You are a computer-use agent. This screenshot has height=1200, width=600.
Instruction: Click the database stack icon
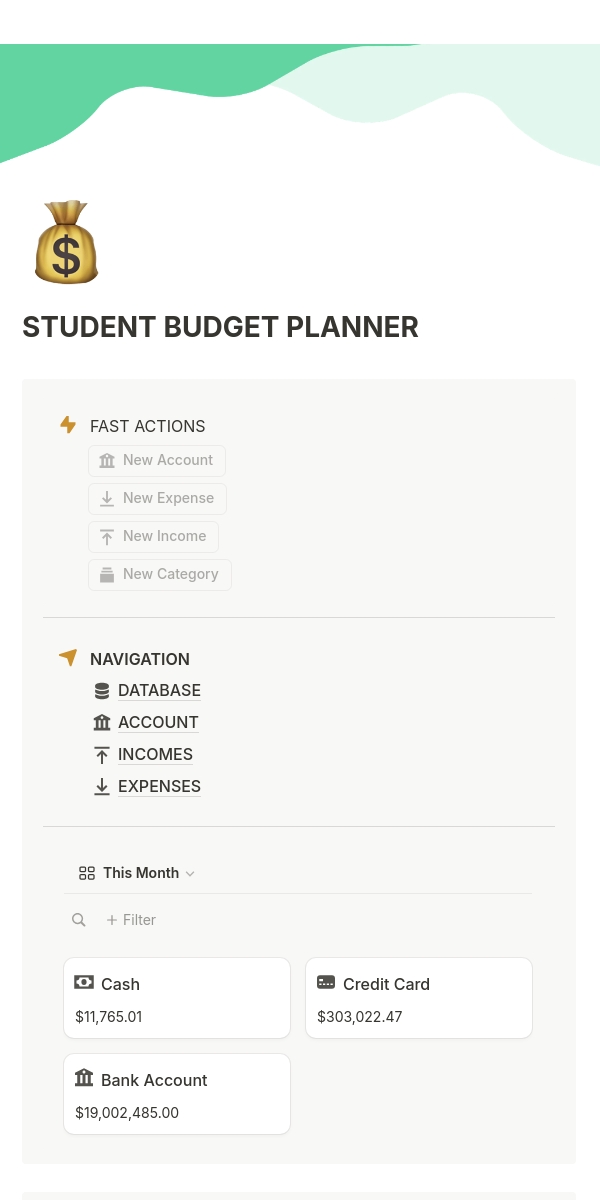coord(102,690)
